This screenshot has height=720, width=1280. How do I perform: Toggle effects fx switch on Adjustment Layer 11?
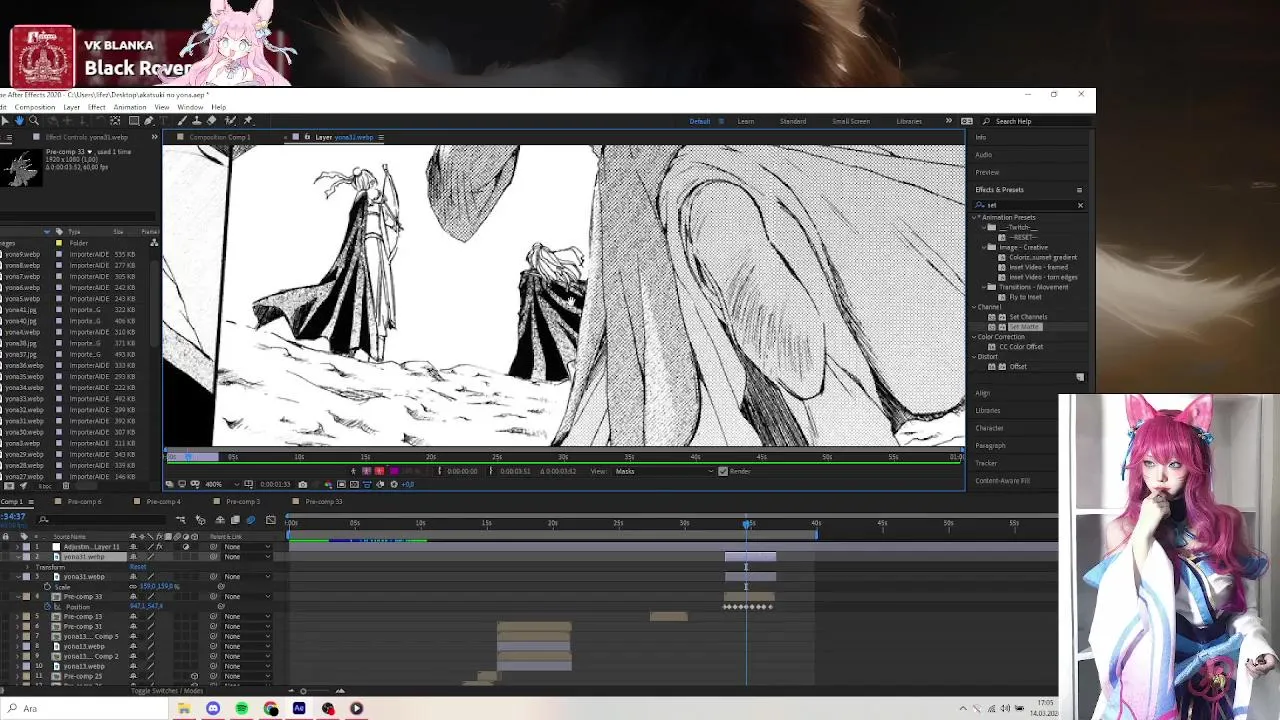coord(159,547)
